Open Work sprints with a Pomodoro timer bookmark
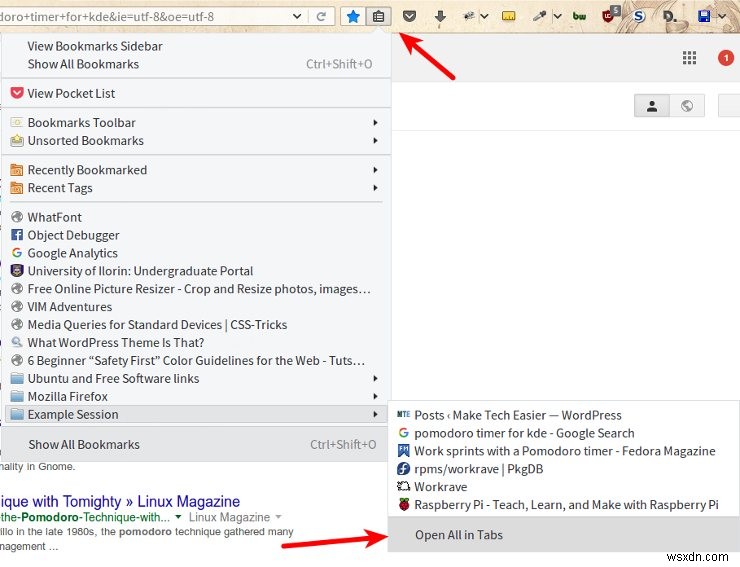This screenshot has width=740, height=567. (x=564, y=451)
